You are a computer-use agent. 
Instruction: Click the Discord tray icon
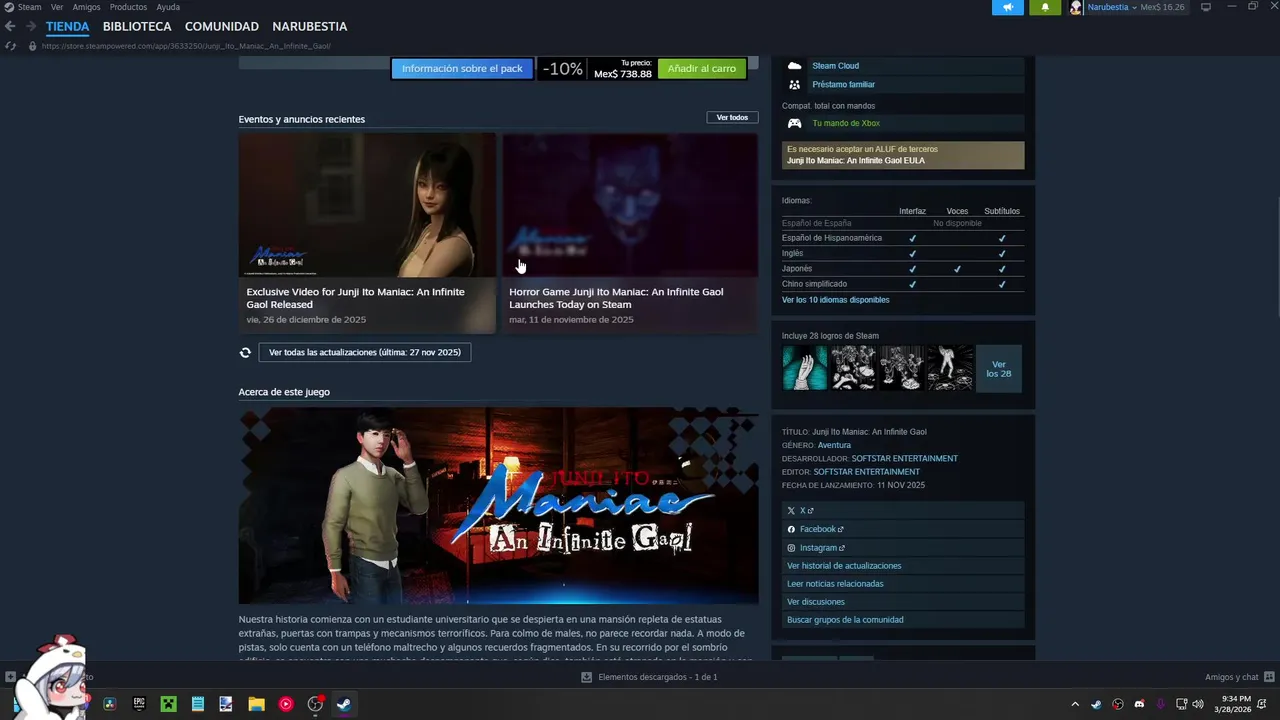pos(1139,704)
